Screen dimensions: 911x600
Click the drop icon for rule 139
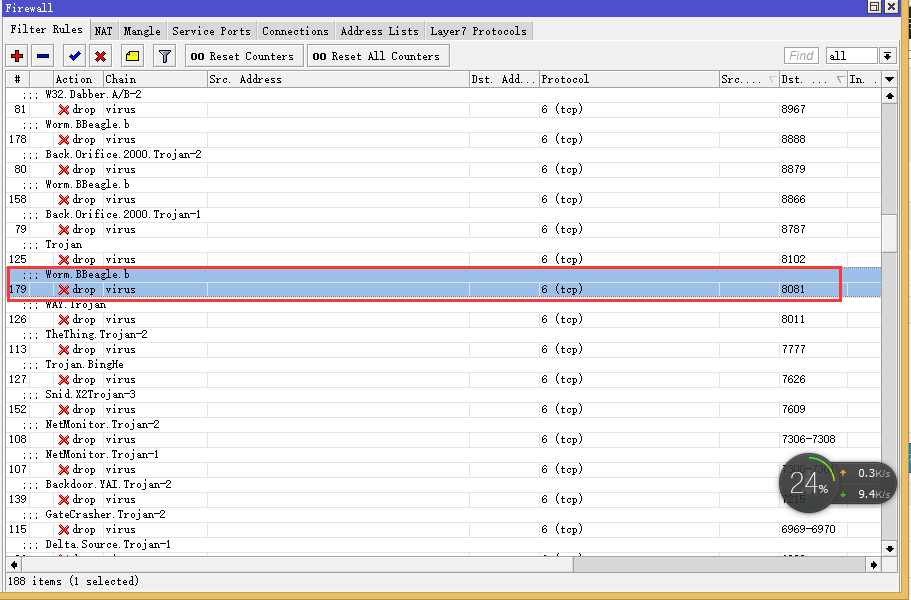click(64, 500)
